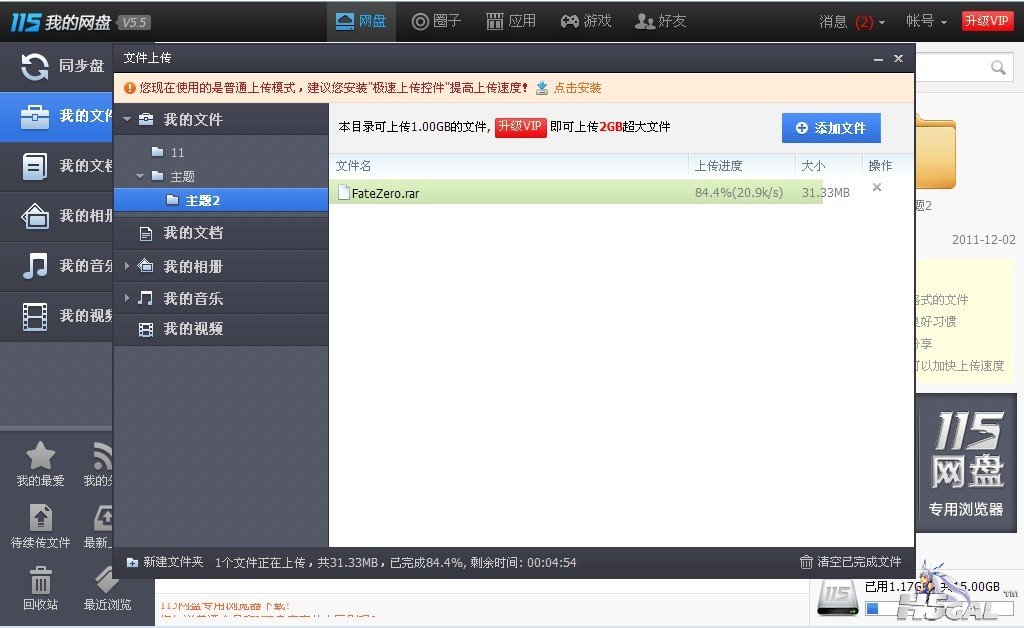Open the 最新 upload icon next to 待续传文件
Viewport: 1024px width, 628px height.
[x=103, y=518]
